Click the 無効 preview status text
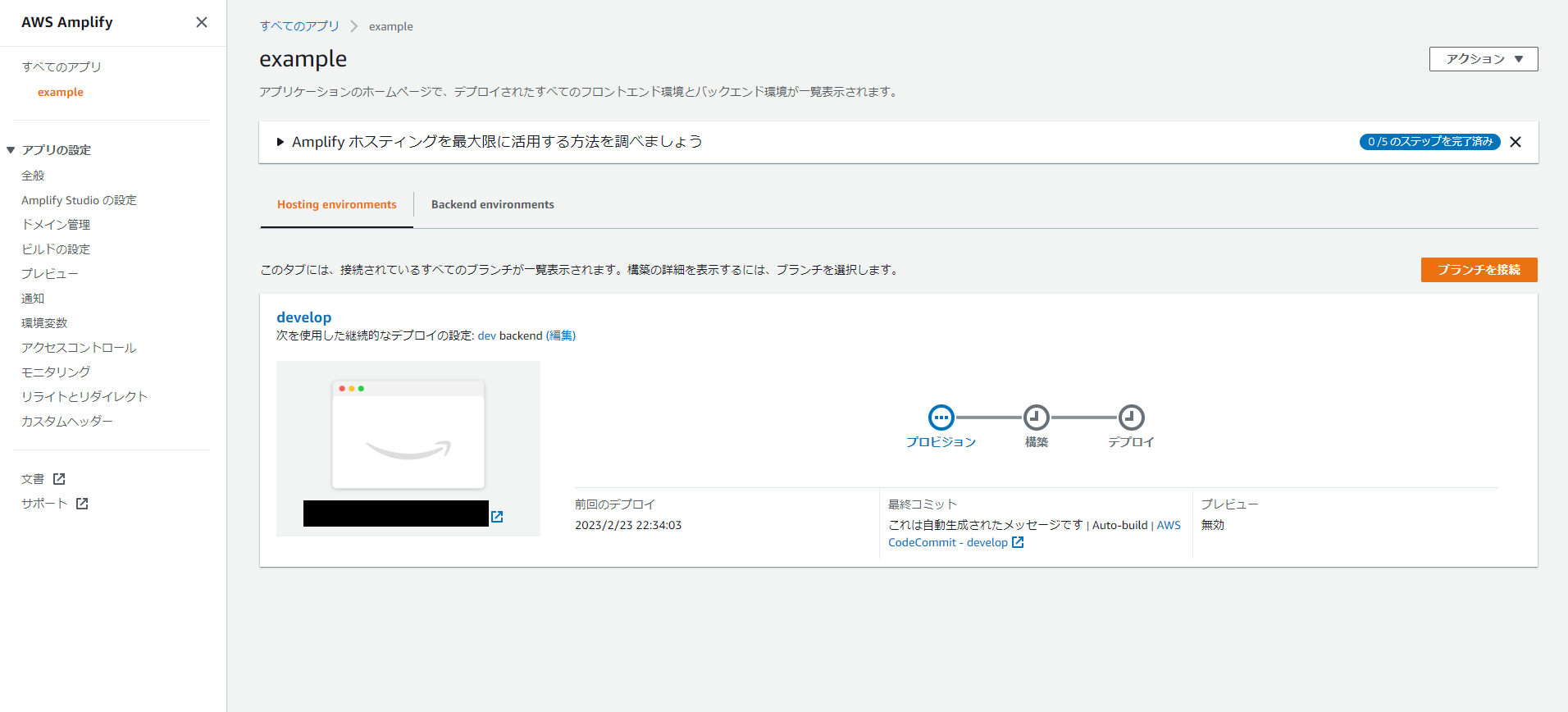The height and width of the screenshot is (712, 1568). click(x=1213, y=525)
